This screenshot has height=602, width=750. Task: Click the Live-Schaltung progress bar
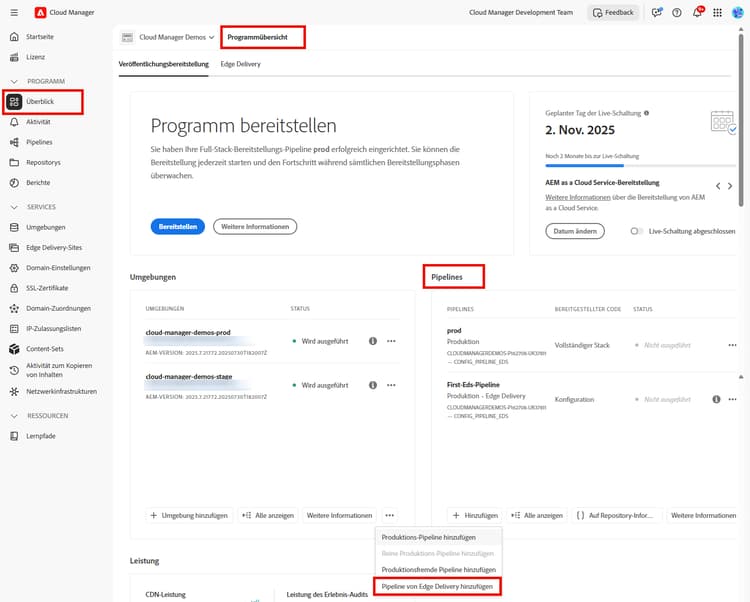point(640,165)
